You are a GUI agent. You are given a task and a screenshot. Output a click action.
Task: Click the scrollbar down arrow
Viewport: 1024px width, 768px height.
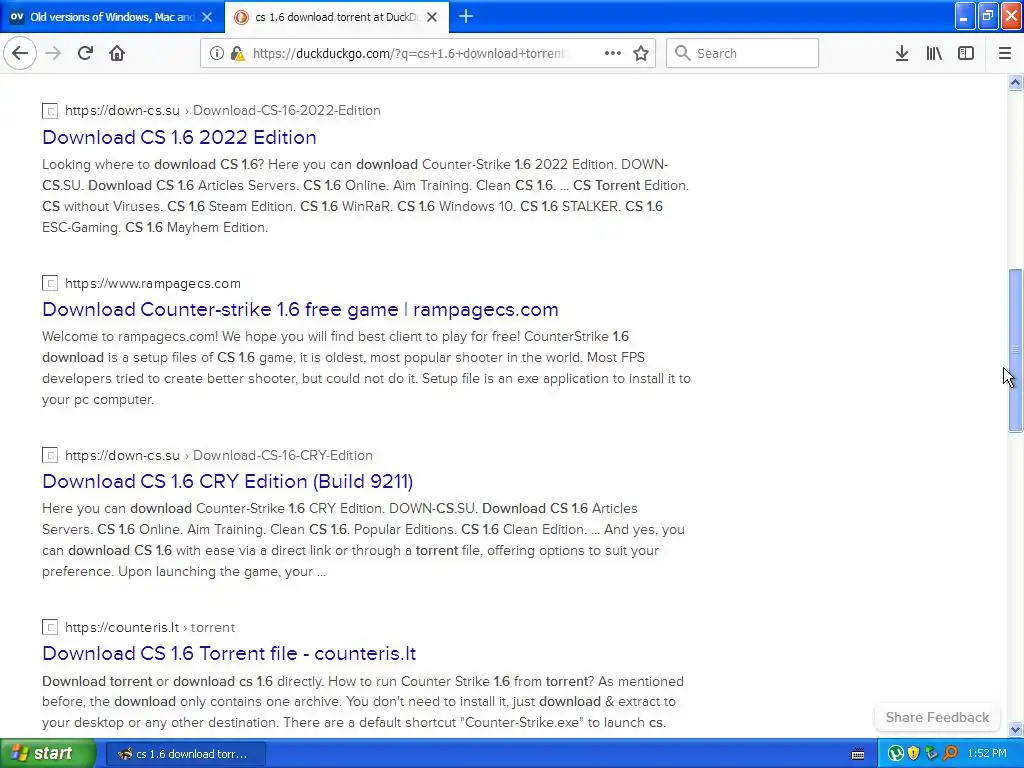click(x=1015, y=729)
